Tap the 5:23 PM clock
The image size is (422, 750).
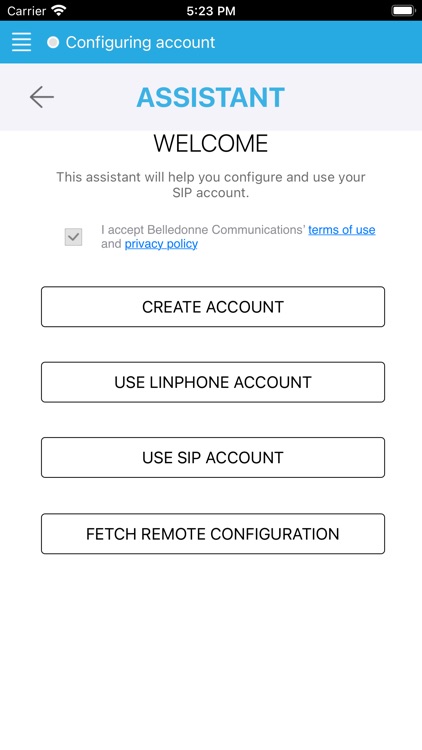(211, 11)
